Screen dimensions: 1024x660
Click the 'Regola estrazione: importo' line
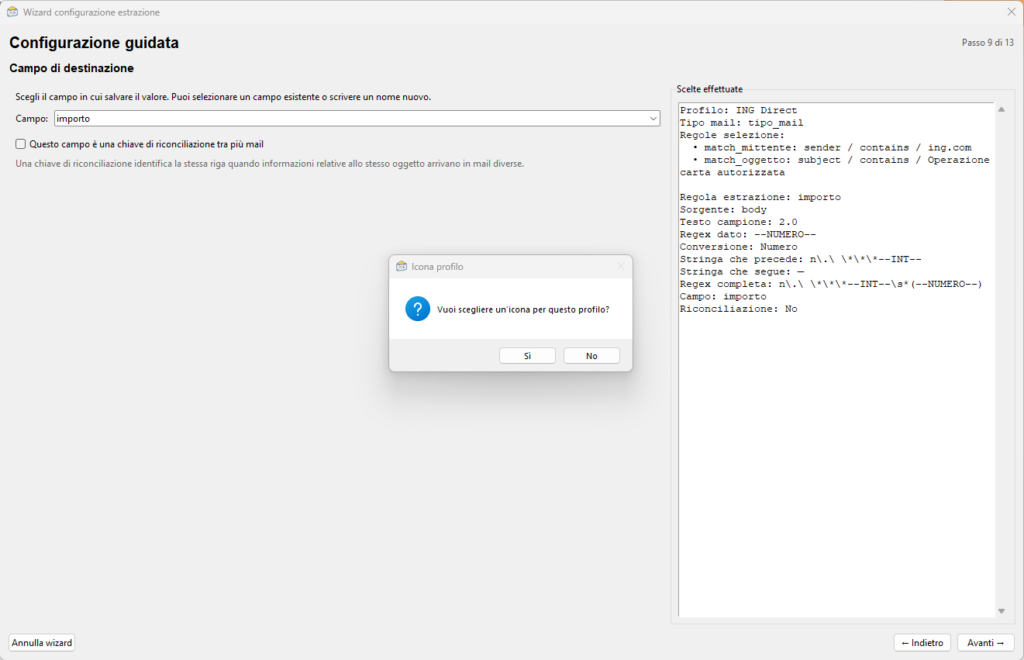[x=760, y=197]
